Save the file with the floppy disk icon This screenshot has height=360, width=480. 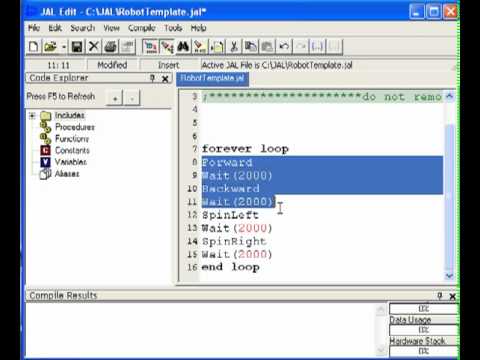[x=77, y=46]
